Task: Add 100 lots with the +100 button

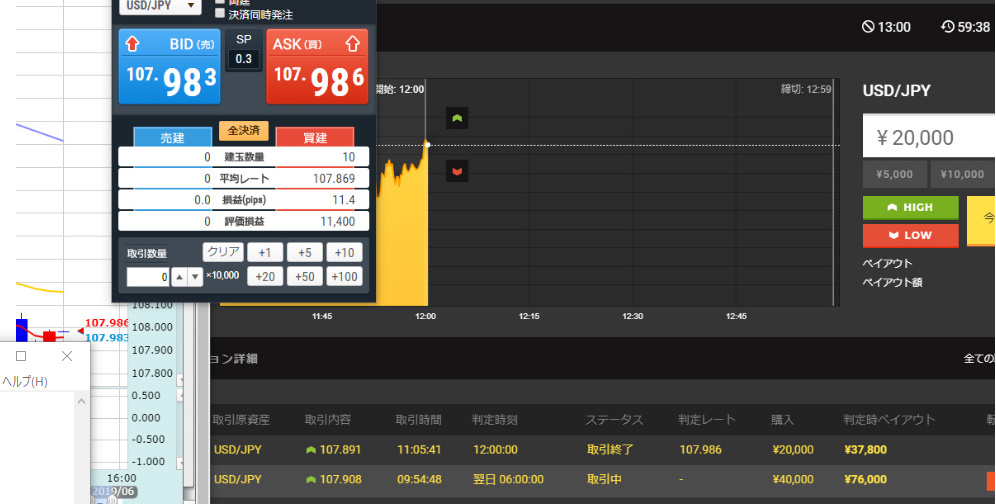Action: click(x=344, y=276)
